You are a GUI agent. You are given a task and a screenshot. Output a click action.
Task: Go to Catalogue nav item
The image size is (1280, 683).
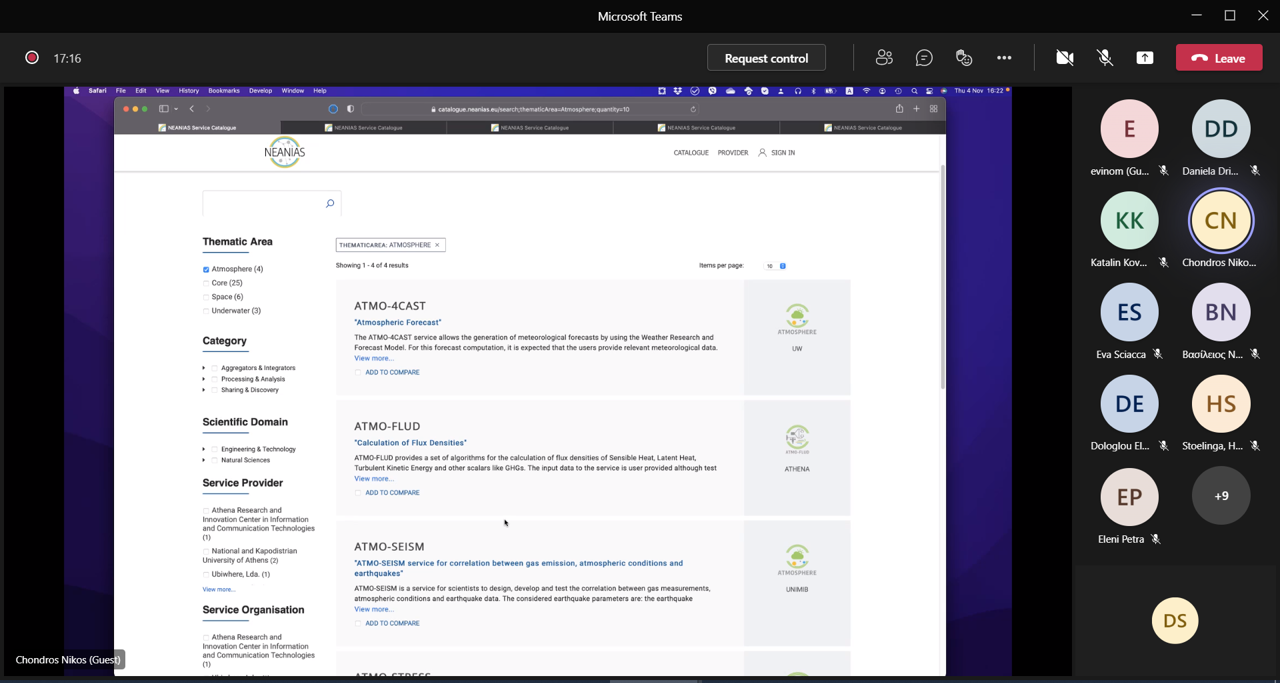click(691, 153)
